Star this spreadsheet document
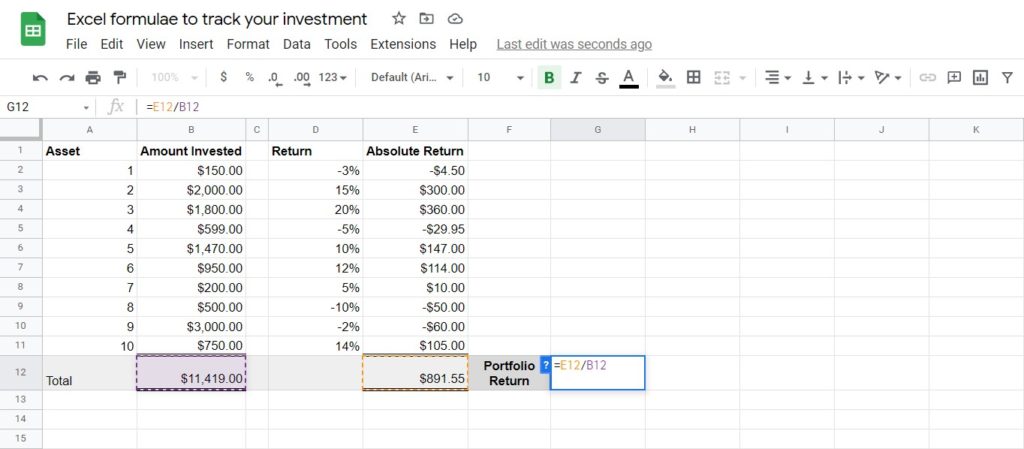Image resolution: width=1024 pixels, height=449 pixels. (399, 19)
